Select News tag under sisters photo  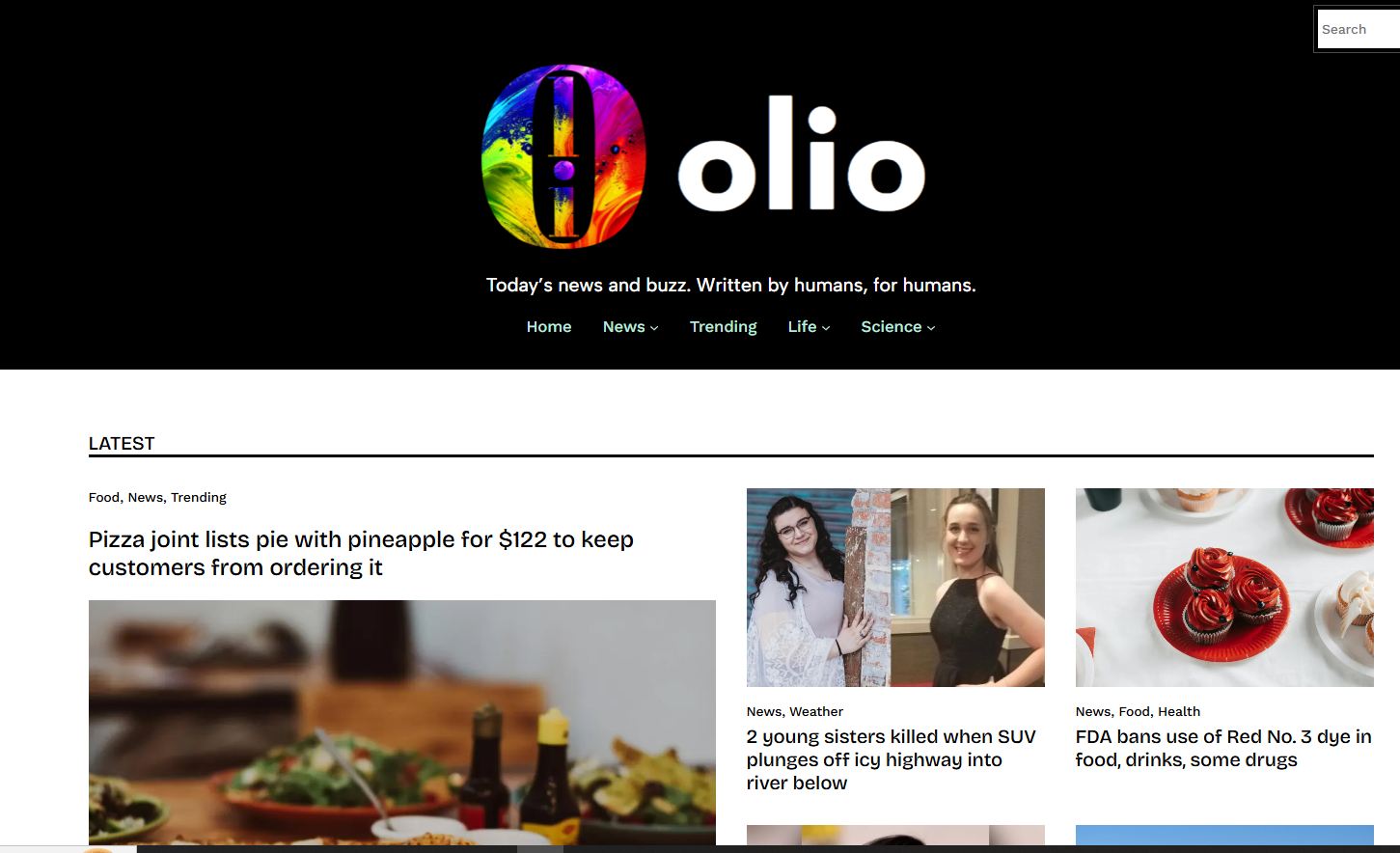(763, 712)
